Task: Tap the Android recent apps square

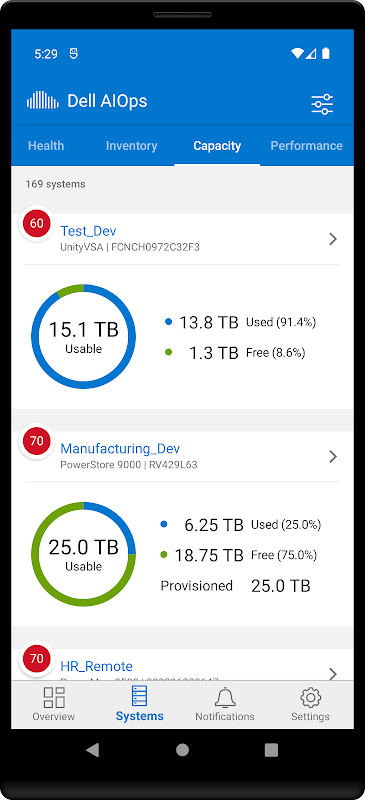Action: click(x=272, y=749)
